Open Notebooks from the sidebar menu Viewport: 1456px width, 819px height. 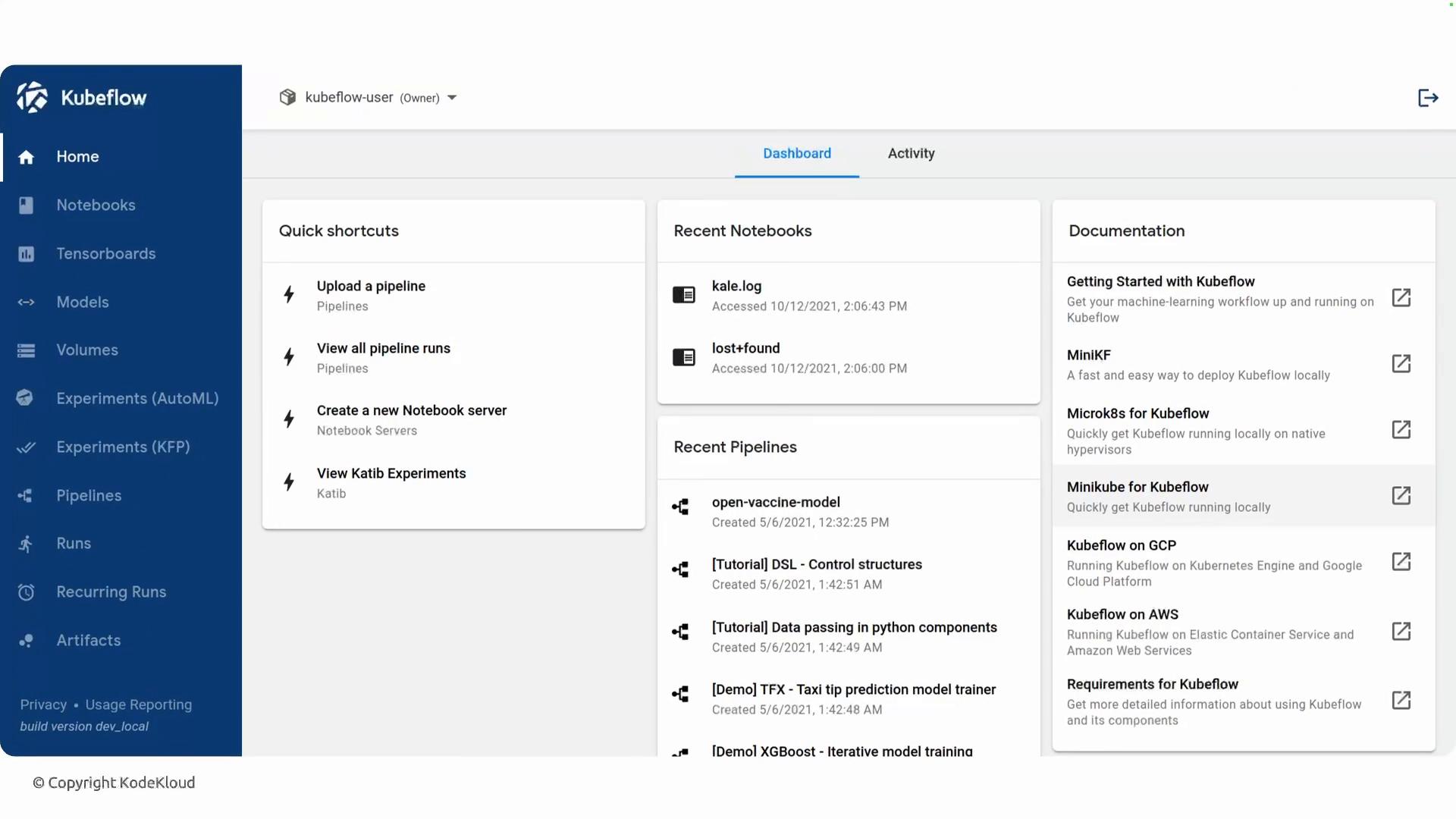click(121, 206)
